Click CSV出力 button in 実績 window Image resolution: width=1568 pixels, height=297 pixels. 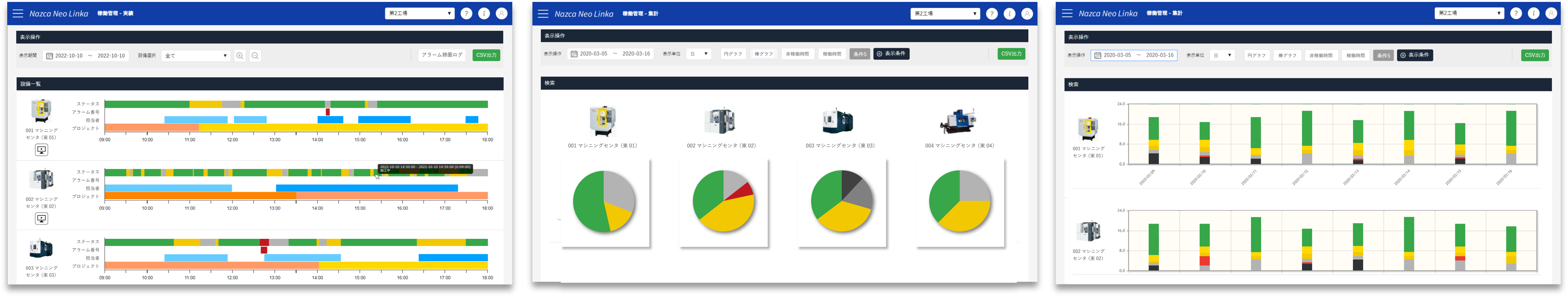click(x=486, y=56)
